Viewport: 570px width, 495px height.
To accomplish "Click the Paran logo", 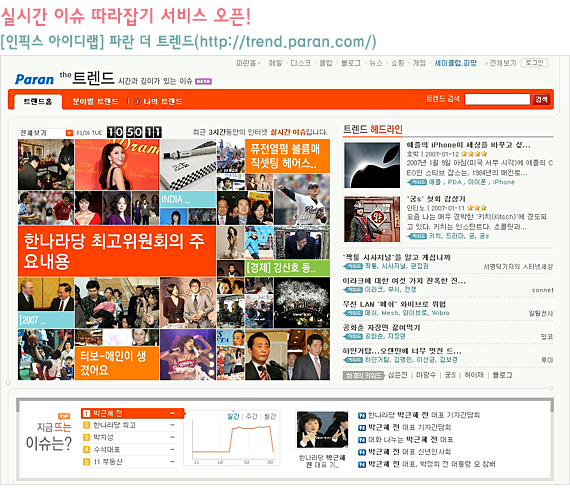I will [x=34, y=79].
